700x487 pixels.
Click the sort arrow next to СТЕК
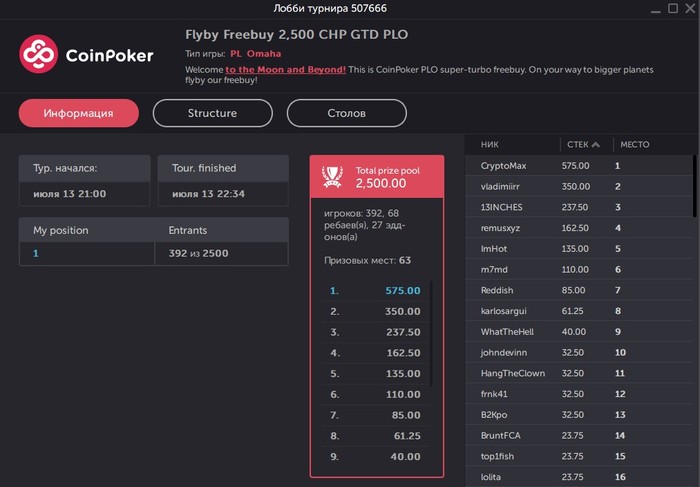[x=597, y=145]
